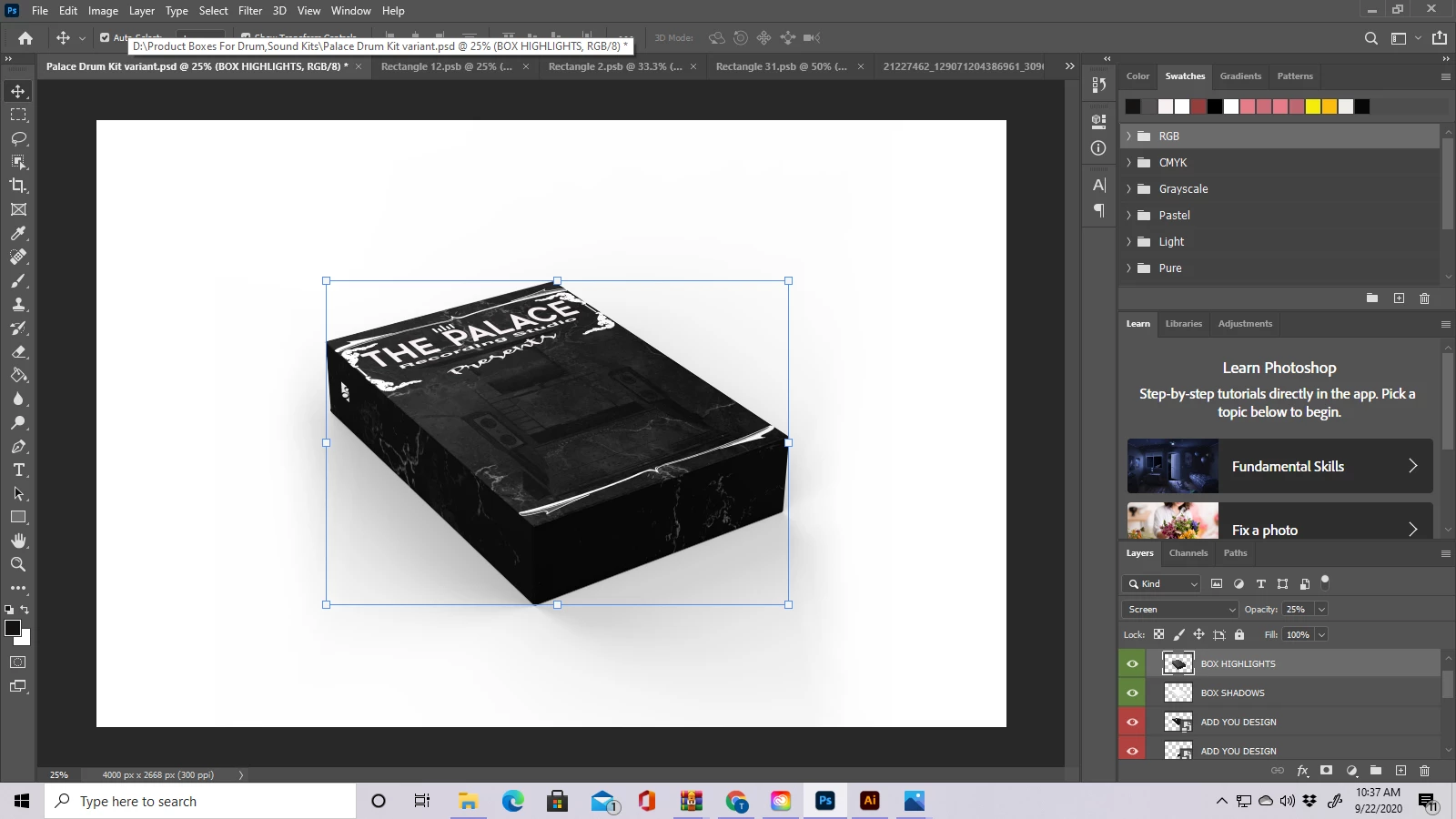Switch to the Adjustments tab

tap(1245, 324)
